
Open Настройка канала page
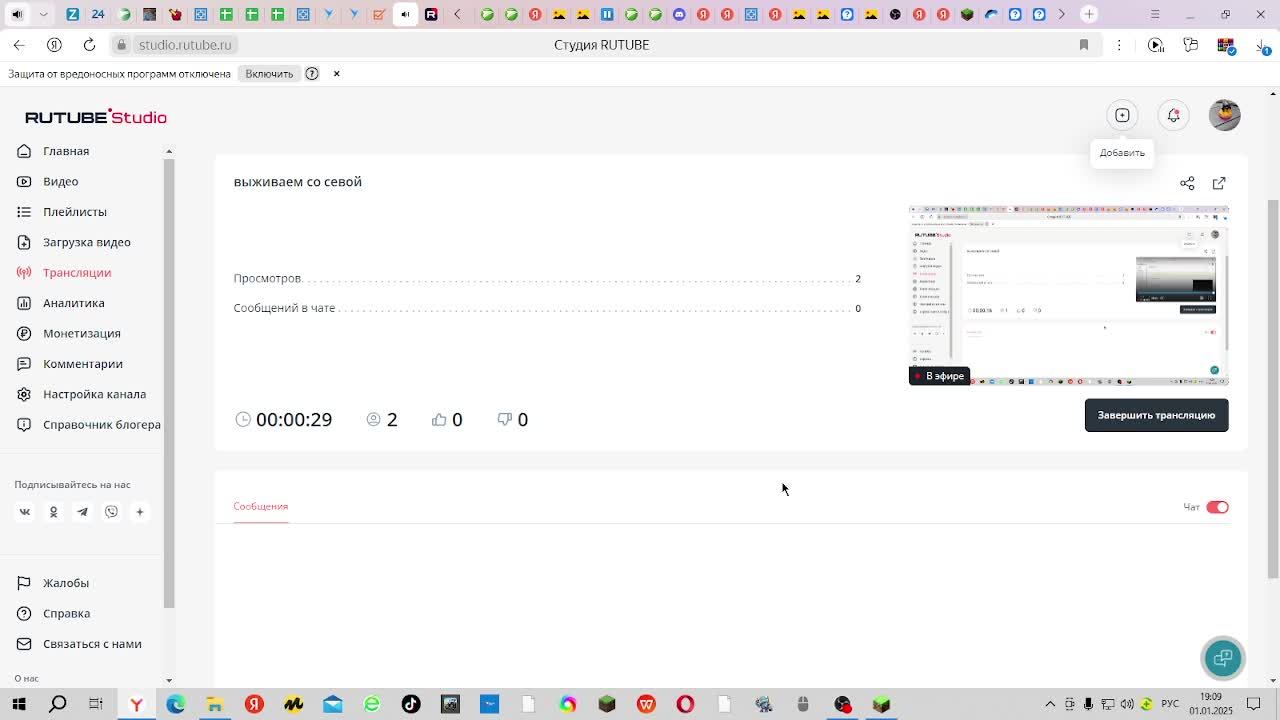[94, 394]
